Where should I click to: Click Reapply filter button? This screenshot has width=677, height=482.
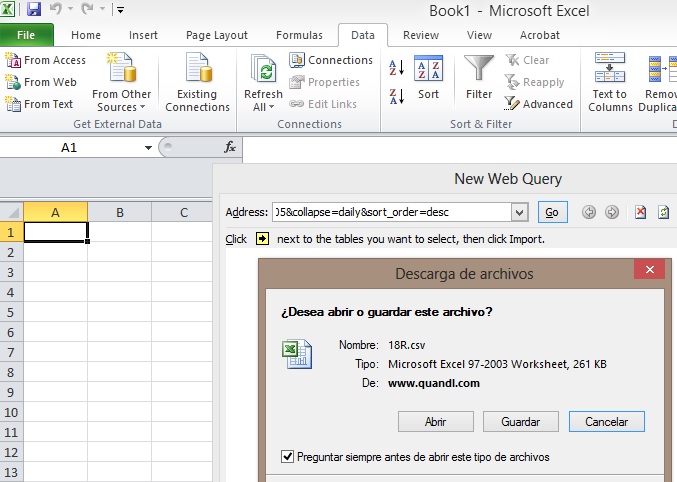534,82
